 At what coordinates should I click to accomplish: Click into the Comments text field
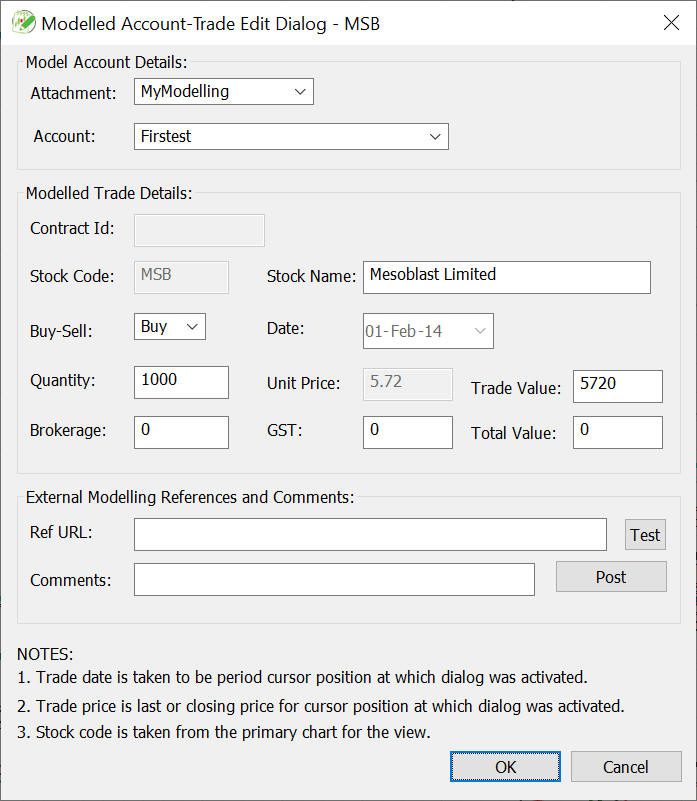(334, 579)
